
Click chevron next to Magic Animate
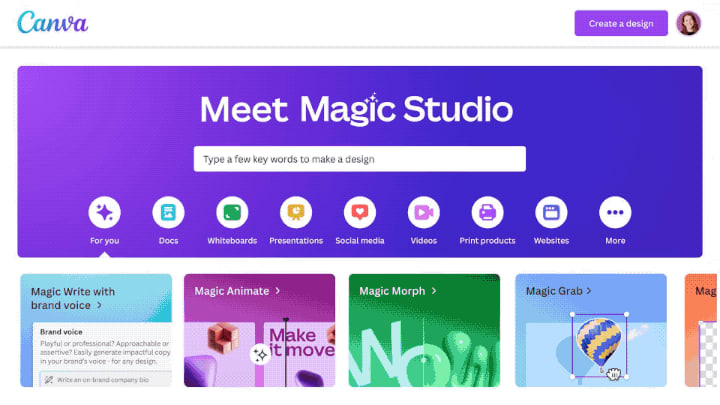277,291
